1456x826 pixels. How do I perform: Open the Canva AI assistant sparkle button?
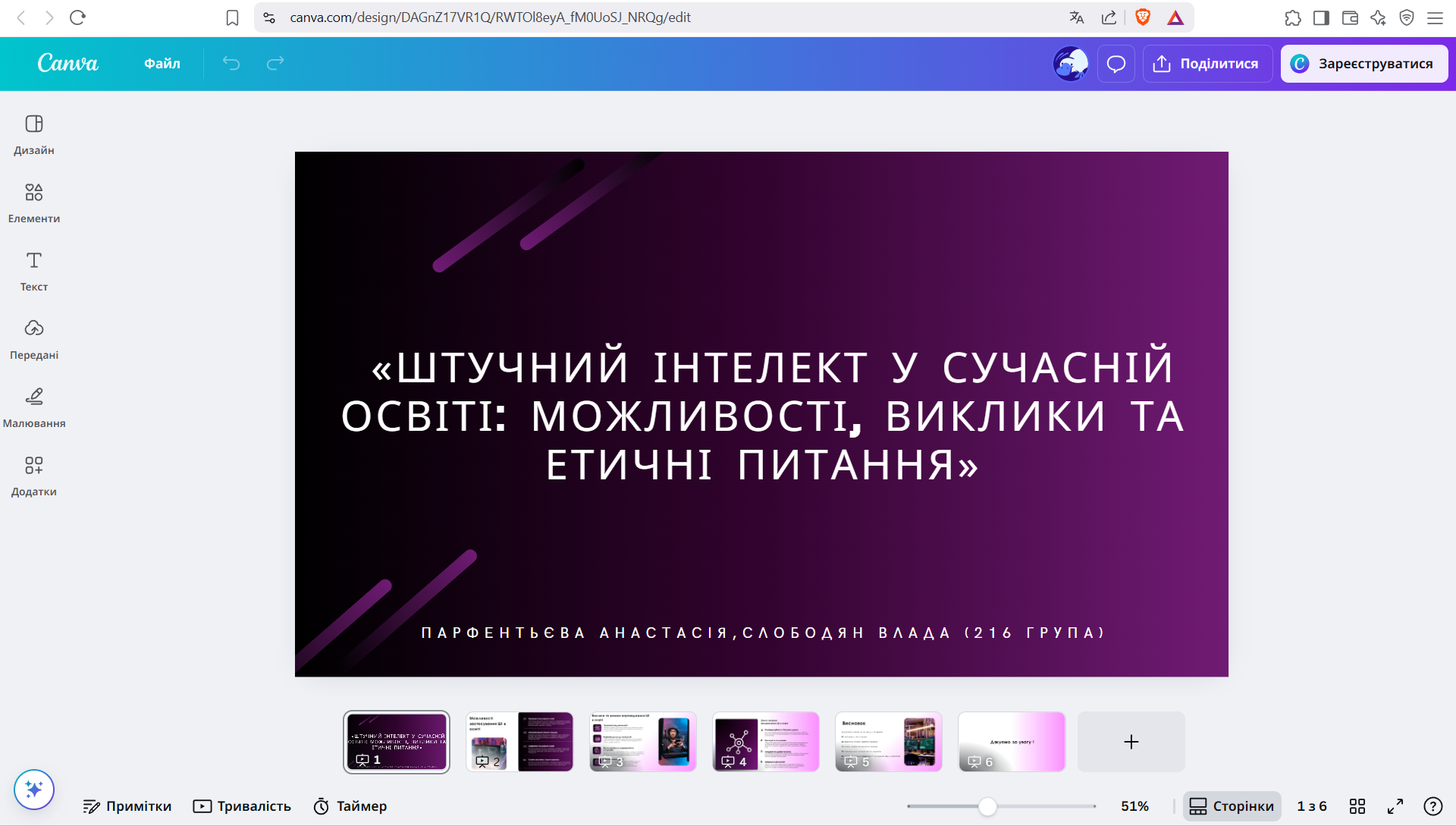click(34, 790)
